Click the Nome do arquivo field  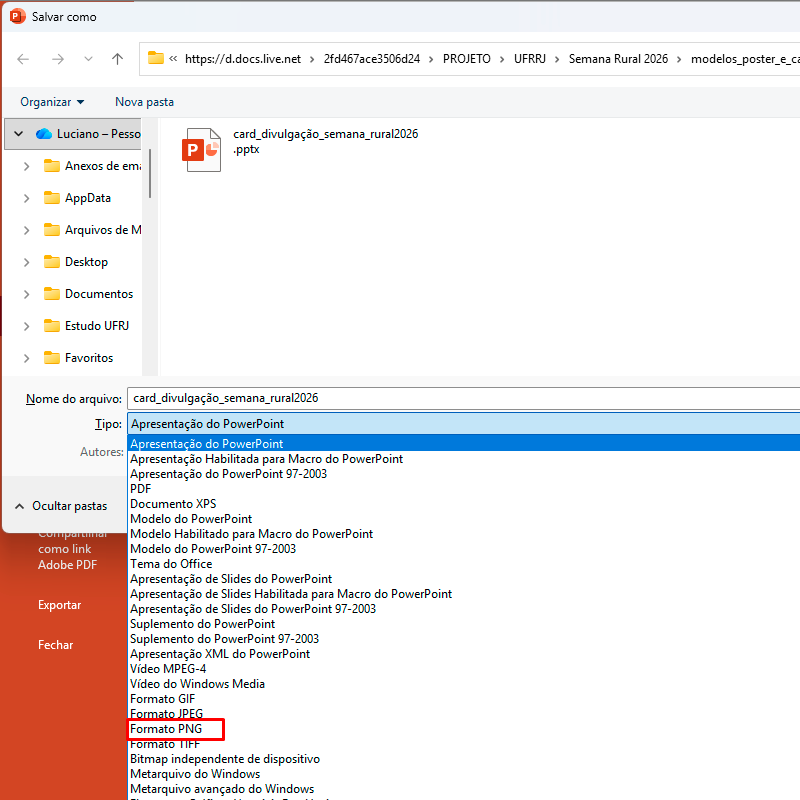[x=460, y=398]
